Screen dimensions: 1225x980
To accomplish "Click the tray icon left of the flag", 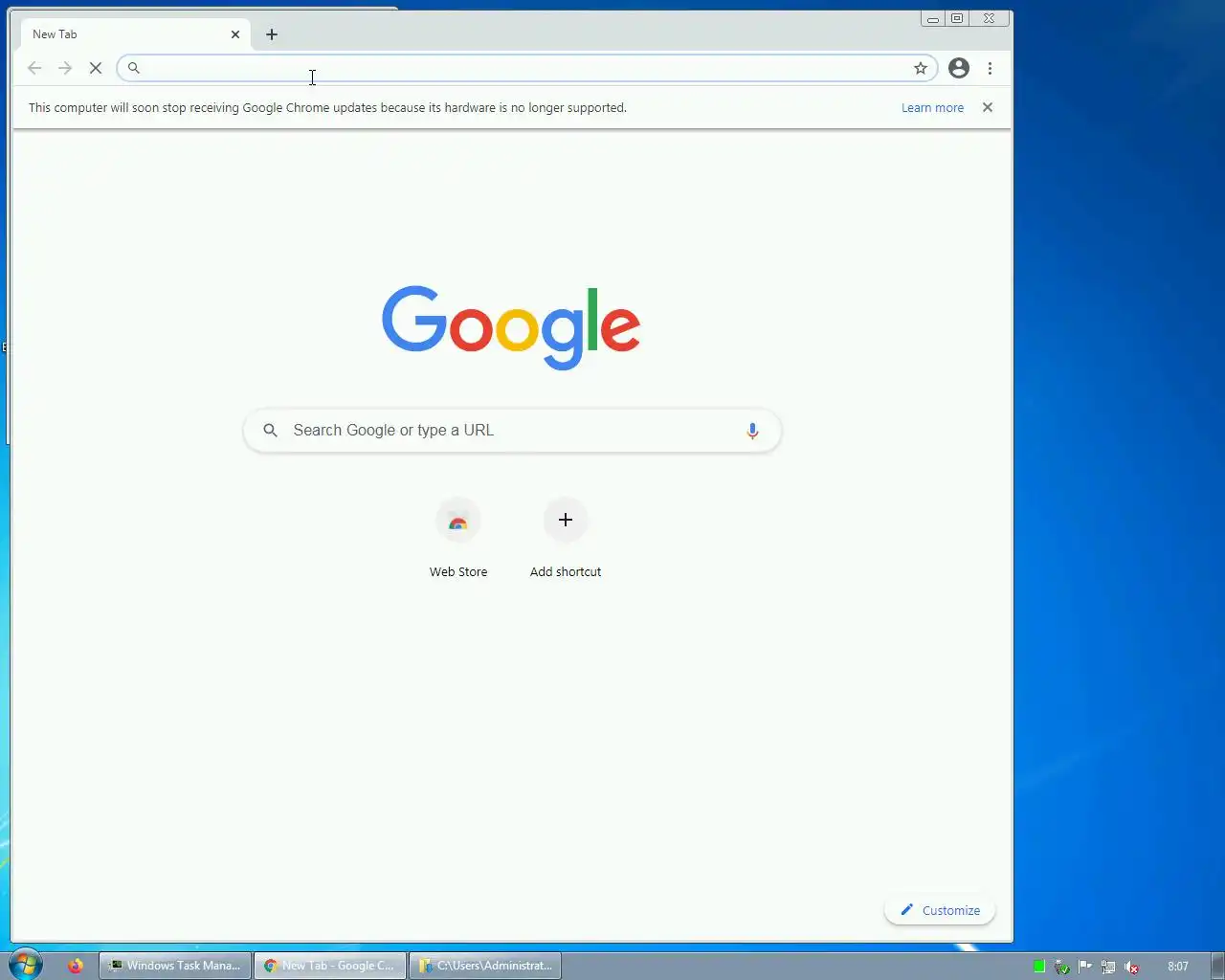I will pos(1062,967).
